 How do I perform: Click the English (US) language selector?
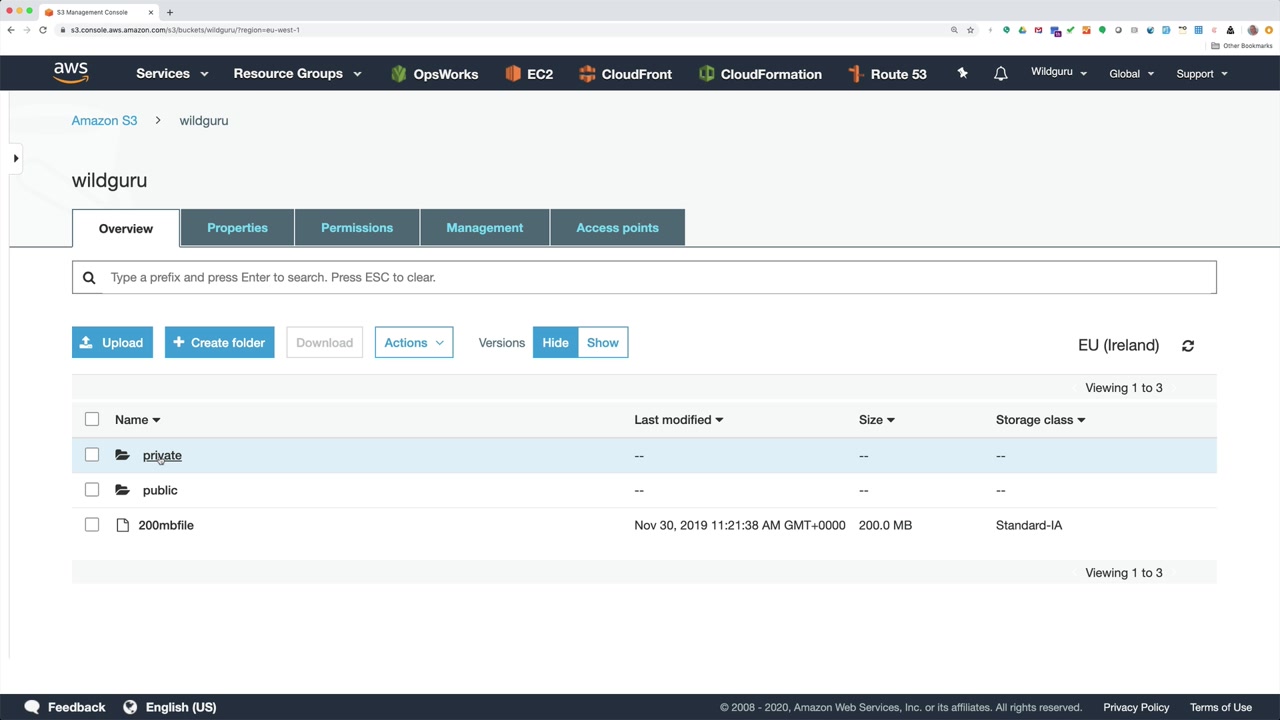[181, 708]
